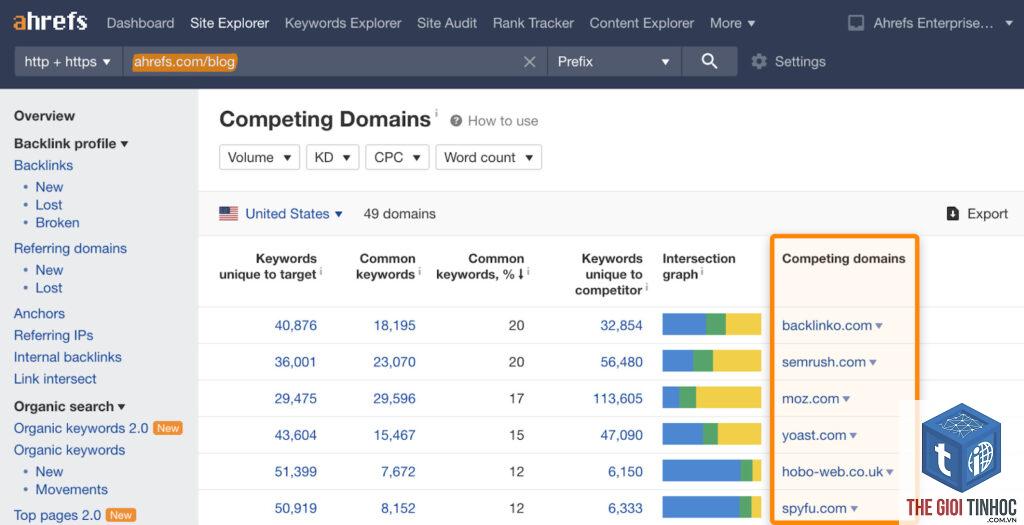Switch to Keywords Explorer

point(343,23)
